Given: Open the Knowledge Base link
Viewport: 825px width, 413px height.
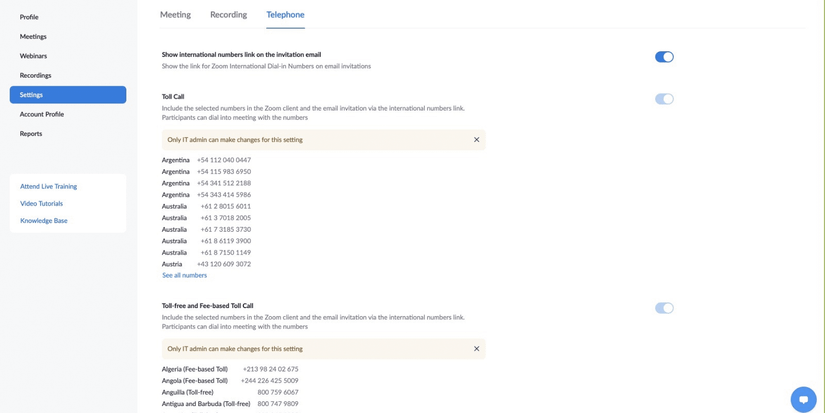Looking at the screenshot, I should click(x=44, y=221).
